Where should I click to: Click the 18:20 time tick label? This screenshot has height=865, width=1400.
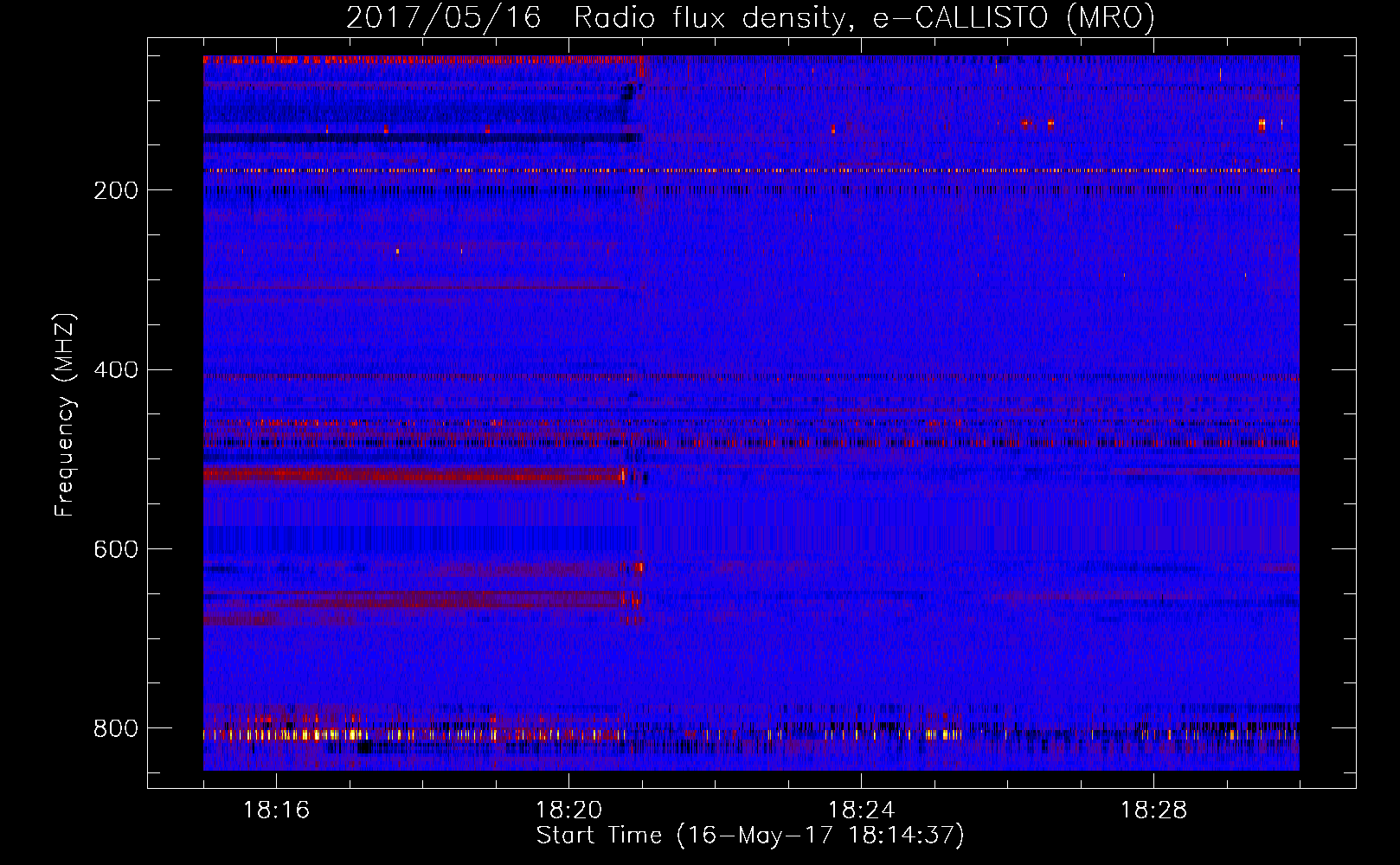[568, 811]
